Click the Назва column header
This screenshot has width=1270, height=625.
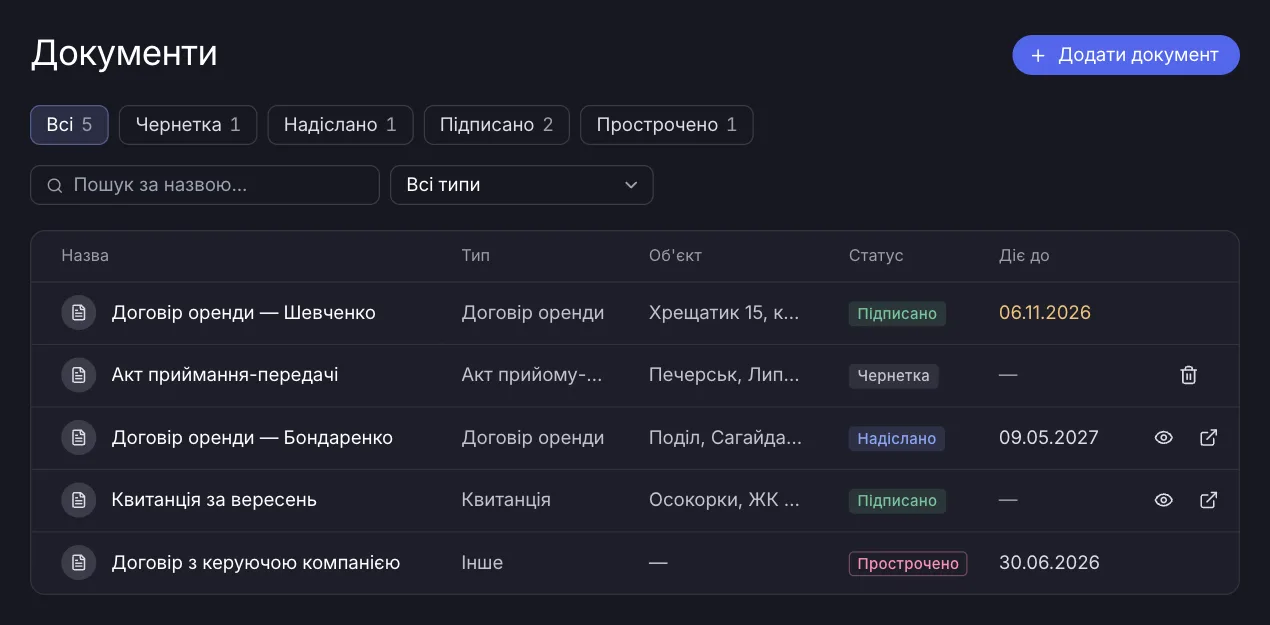(85, 256)
